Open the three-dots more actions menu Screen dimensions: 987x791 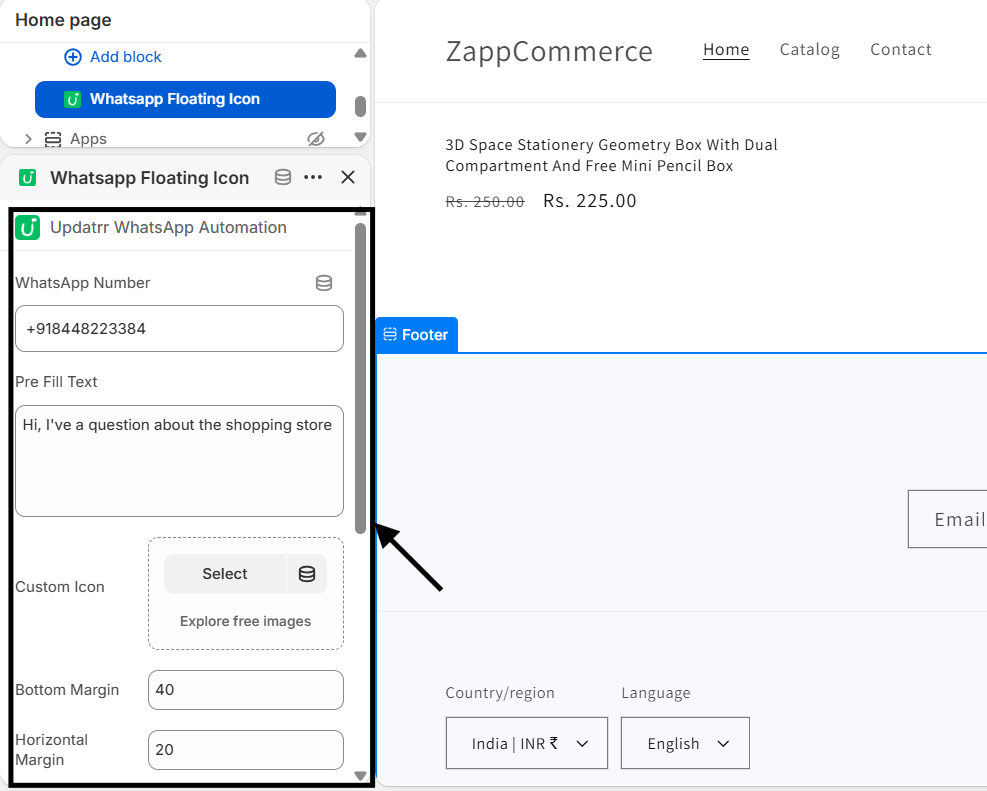click(313, 177)
